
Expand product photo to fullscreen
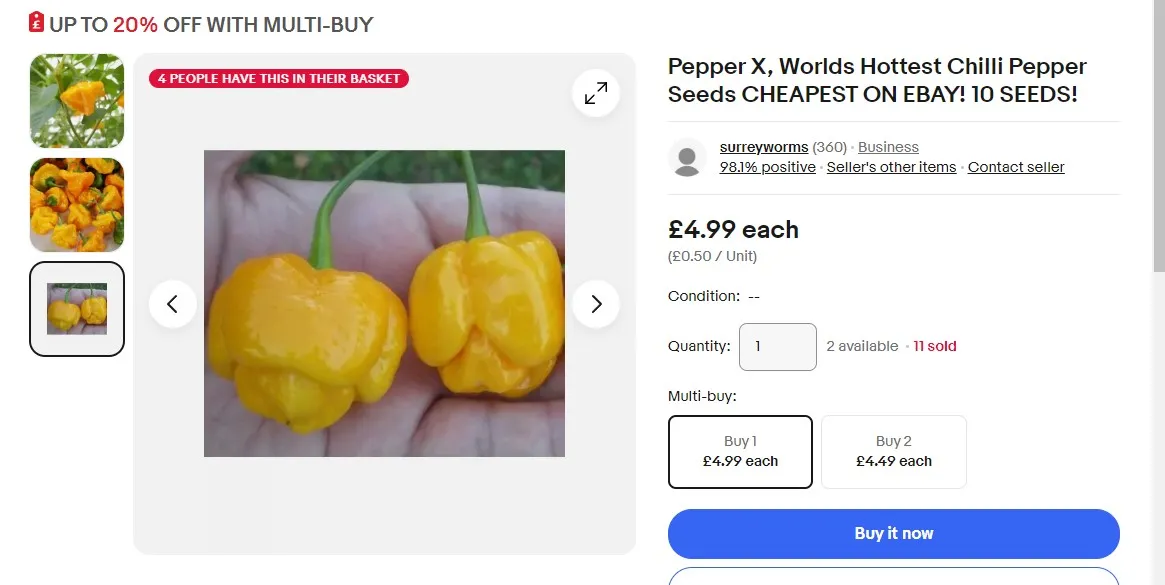[x=595, y=92]
